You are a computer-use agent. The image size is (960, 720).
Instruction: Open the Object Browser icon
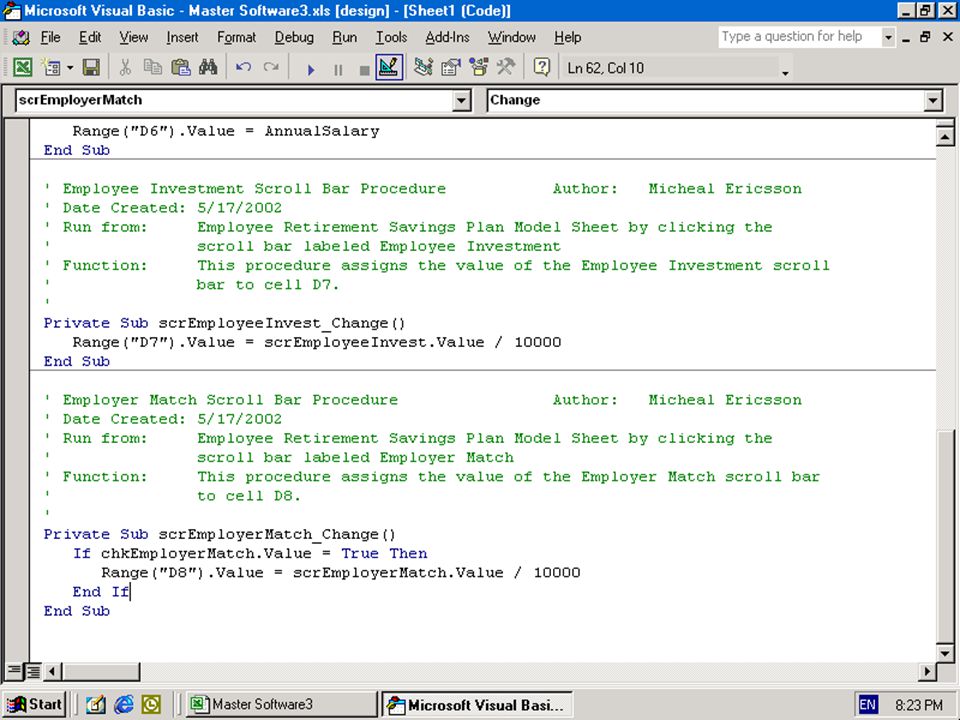coord(478,67)
